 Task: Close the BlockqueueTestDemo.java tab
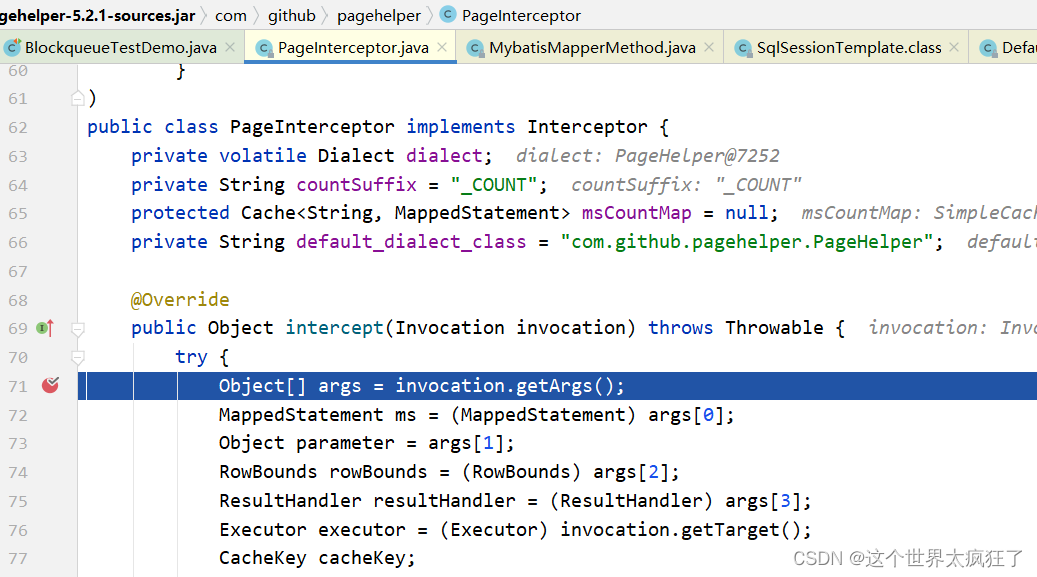pos(230,47)
